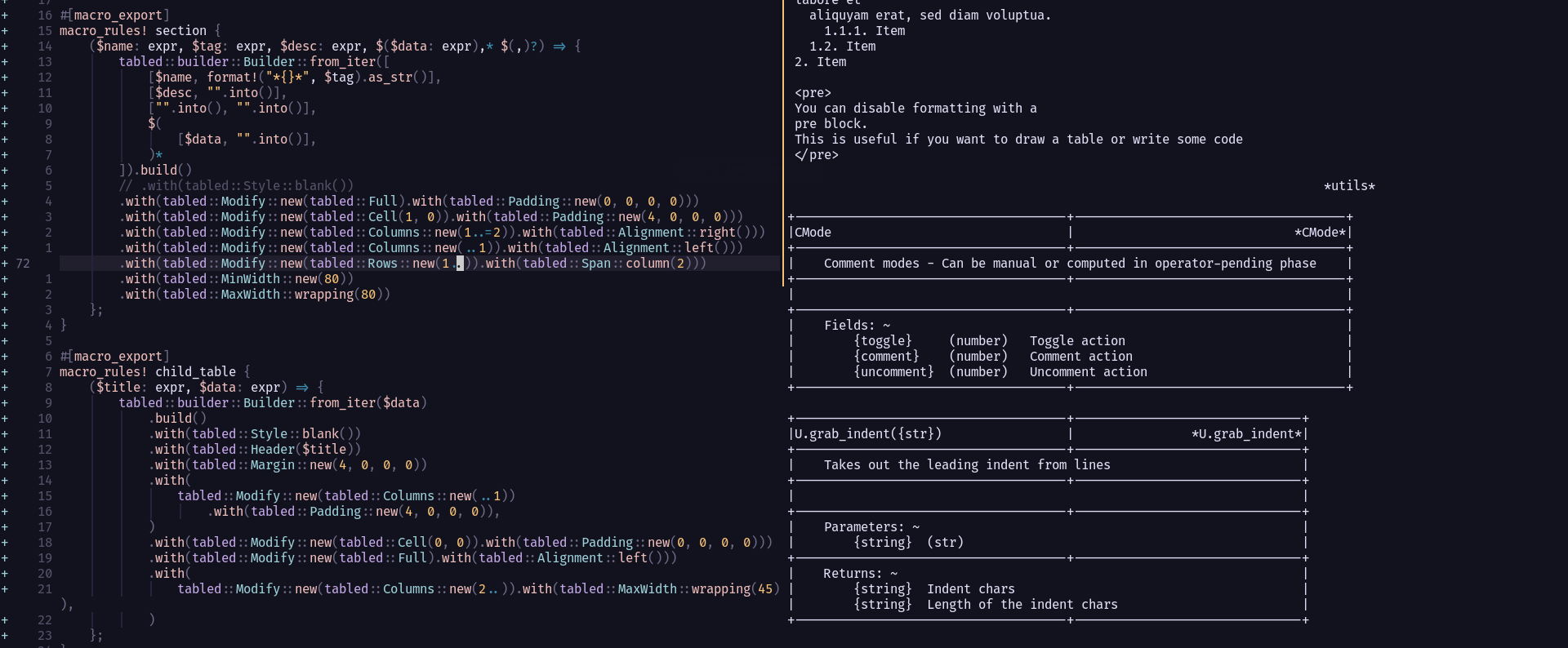Click the 'Comment modes' description text
1568x648 pixels.
[x=1070, y=264]
